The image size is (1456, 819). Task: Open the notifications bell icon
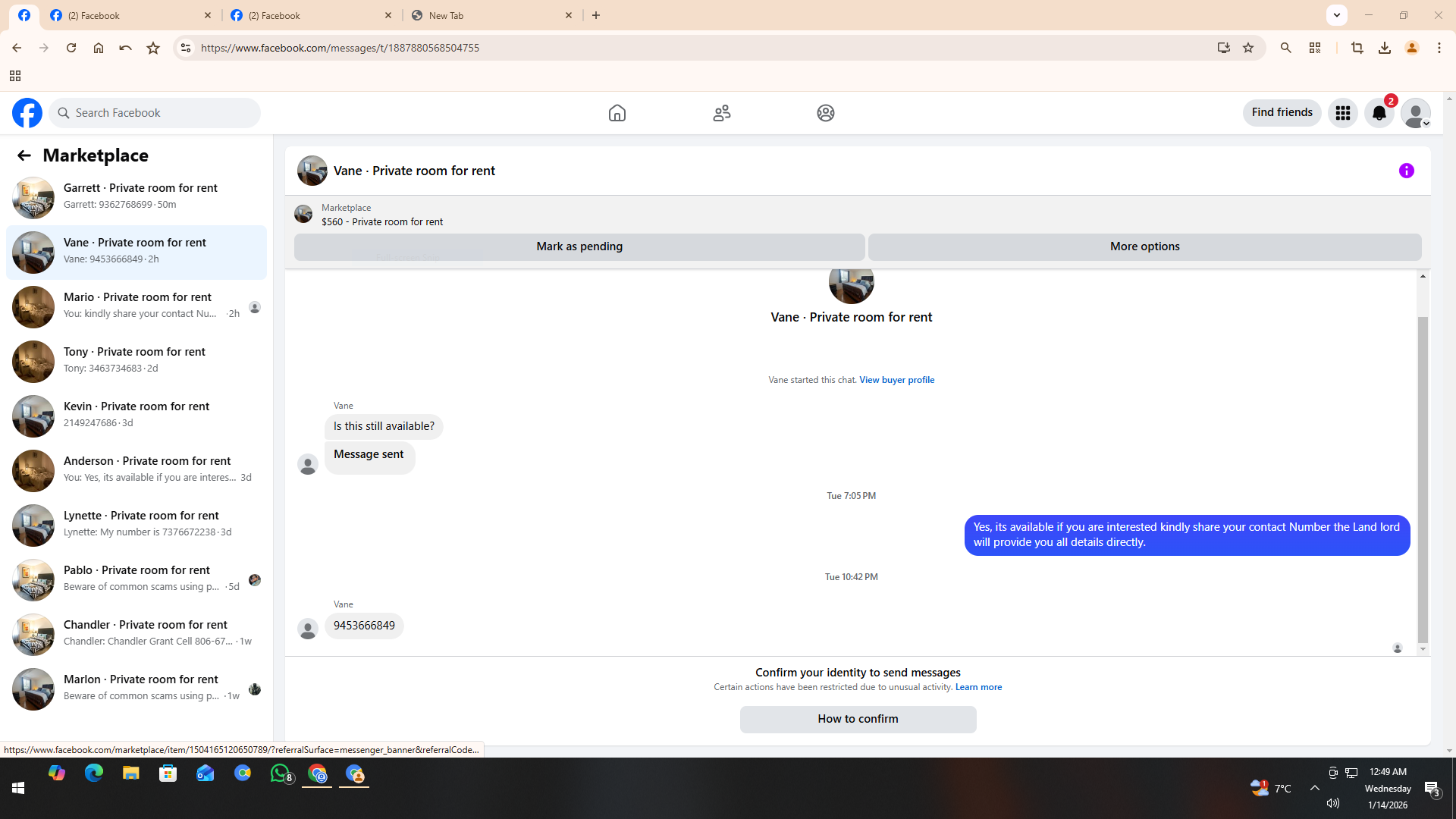click(x=1379, y=113)
